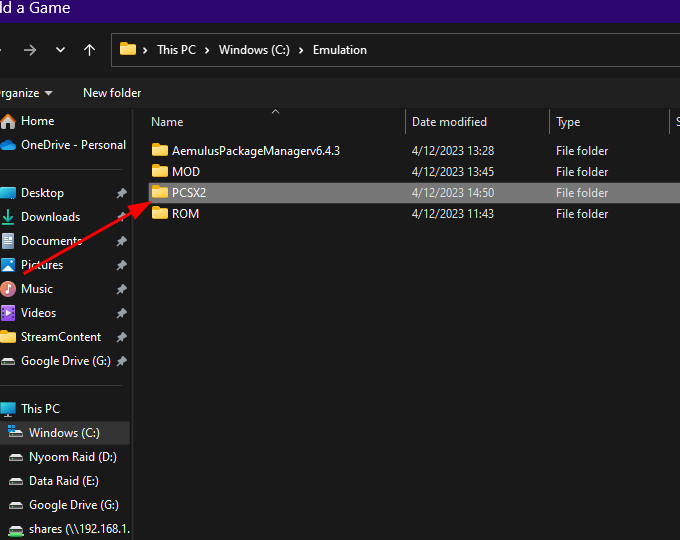
Task: Click the shares network drive icon
Action: (x=16, y=530)
